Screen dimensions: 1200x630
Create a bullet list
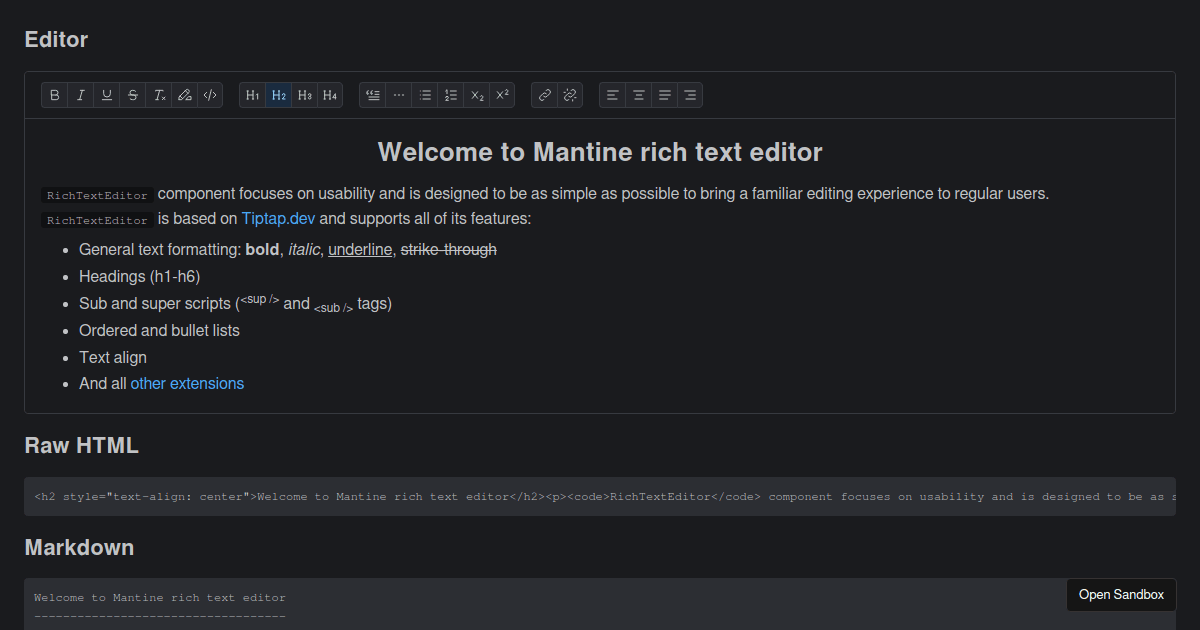pyautogui.click(x=425, y=95)
